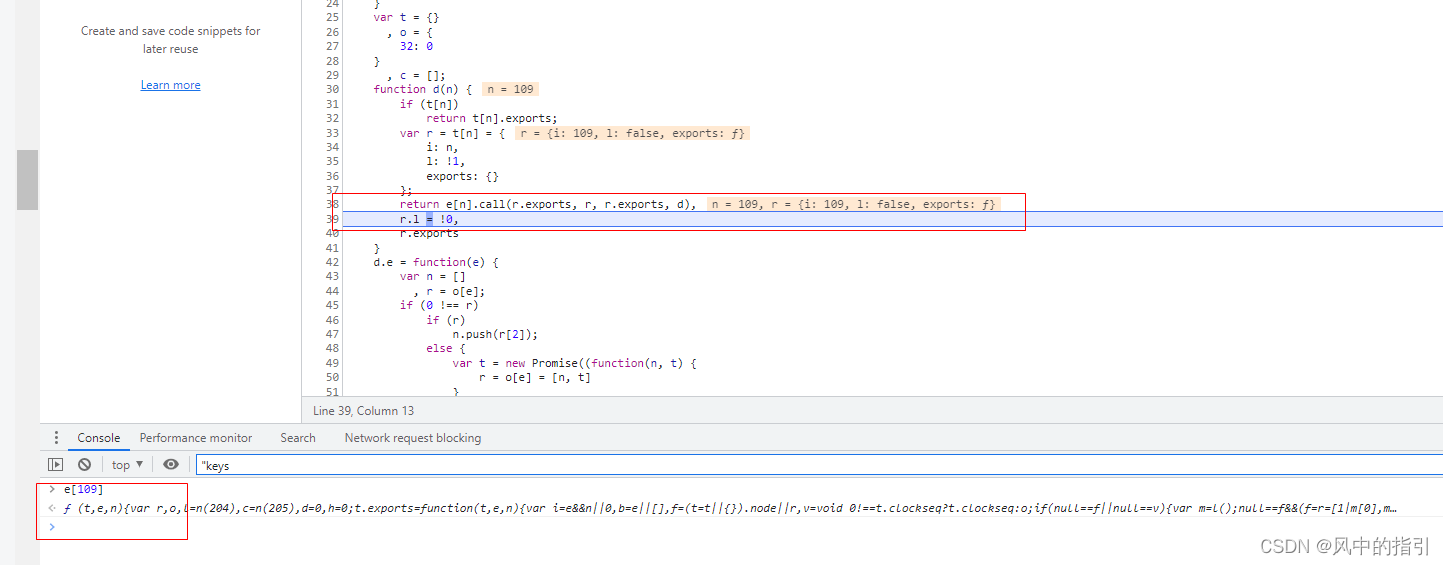Click line number 38 in gutter

point(333,204)
